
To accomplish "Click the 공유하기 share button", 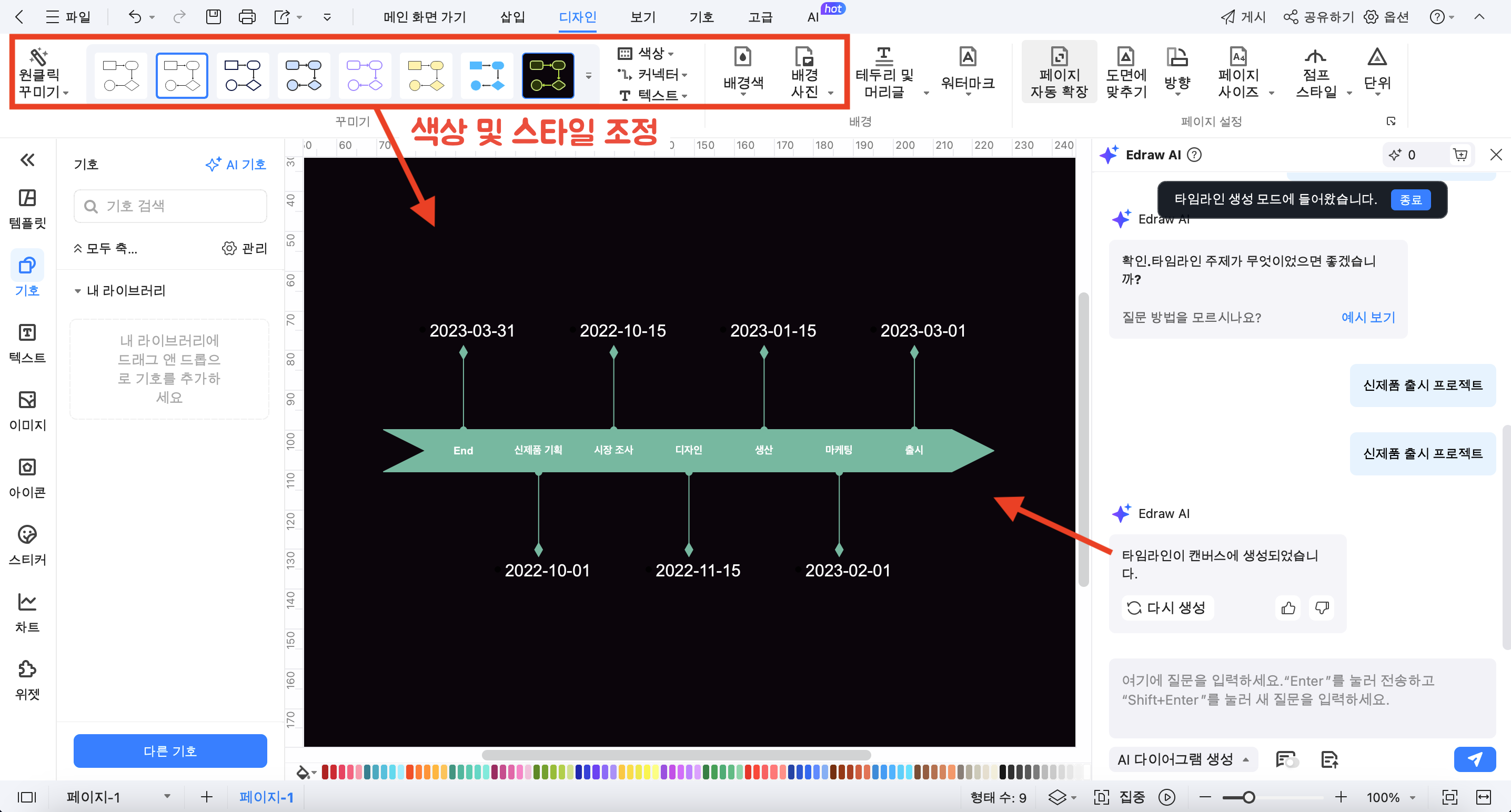I will coord(1318,16).
